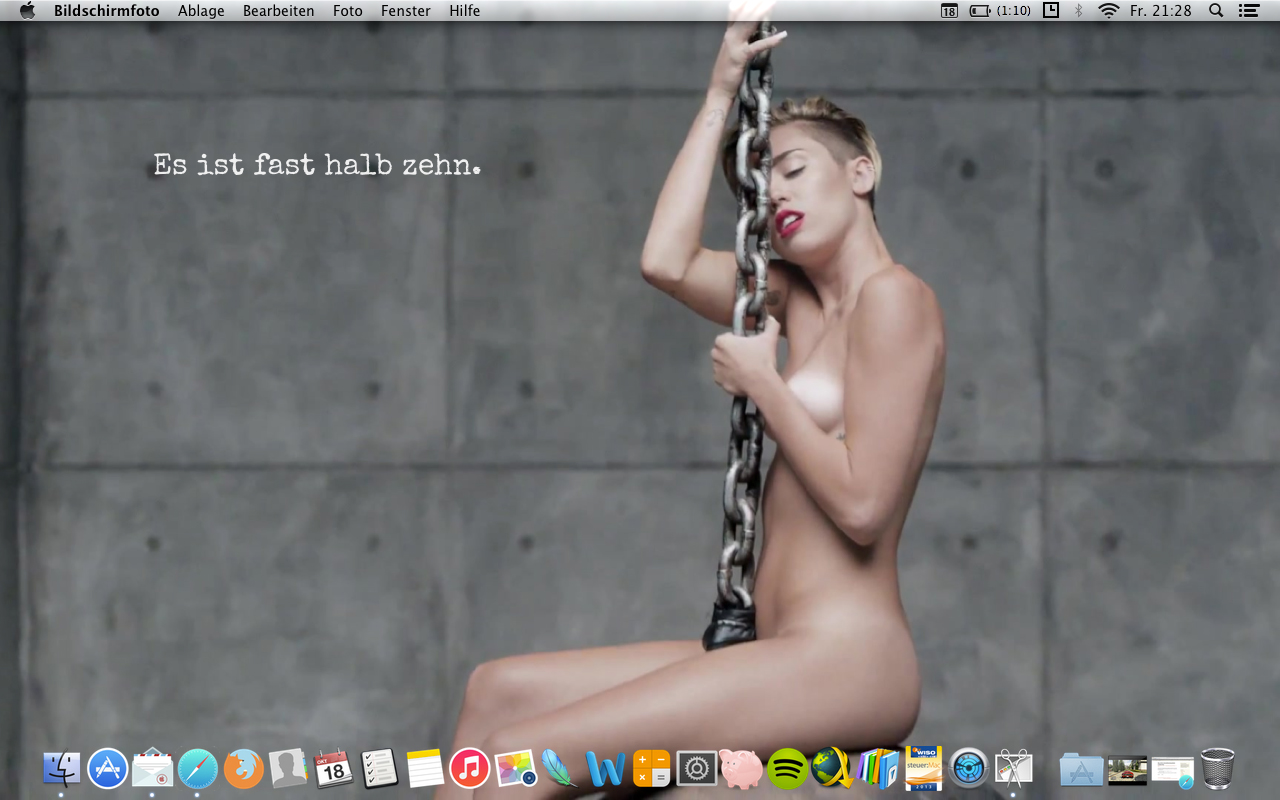Open the Mail stamp envelope icon
Screen dimensions: 1280x800
[x=153, y=769]
